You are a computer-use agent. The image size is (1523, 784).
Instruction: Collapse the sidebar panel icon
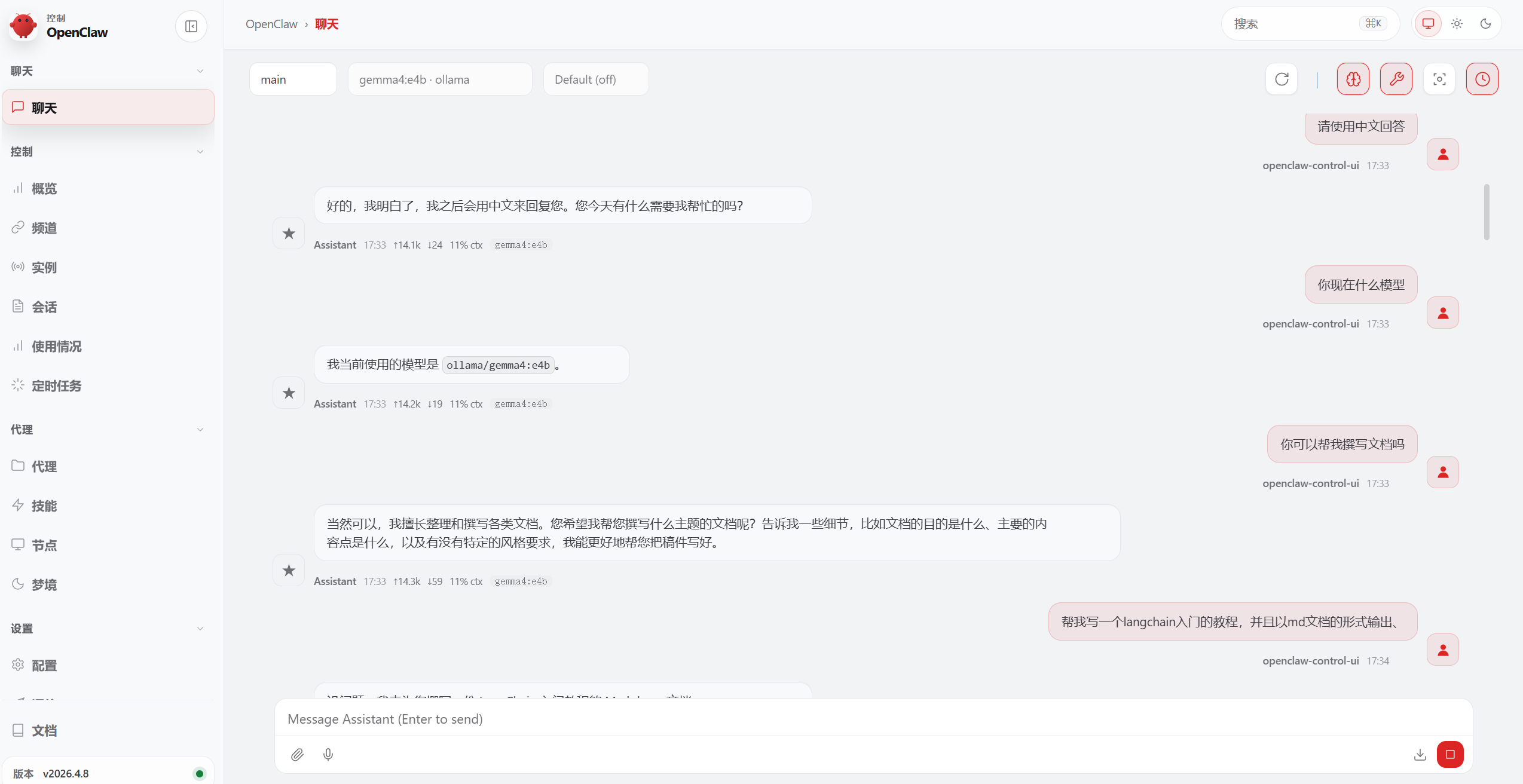pos(191,26)
